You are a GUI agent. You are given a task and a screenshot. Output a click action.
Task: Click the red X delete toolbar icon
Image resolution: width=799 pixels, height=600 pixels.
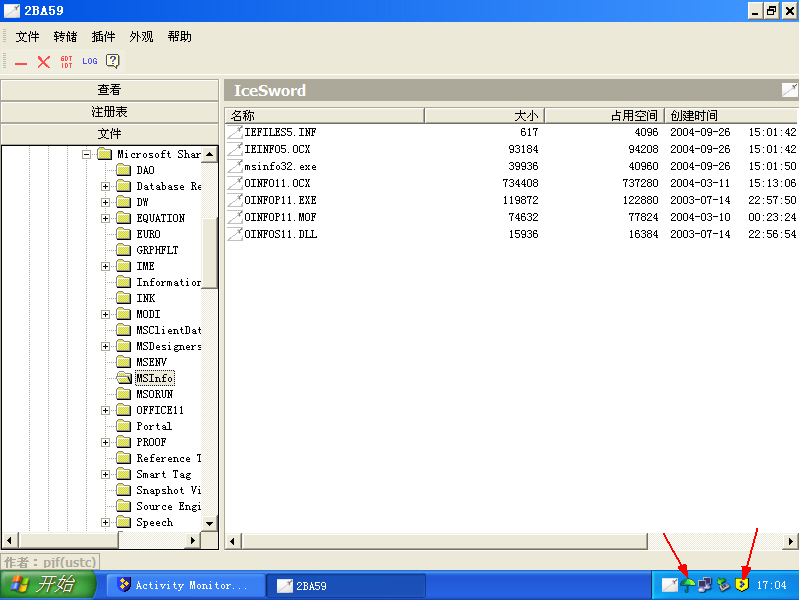(44, 62)
